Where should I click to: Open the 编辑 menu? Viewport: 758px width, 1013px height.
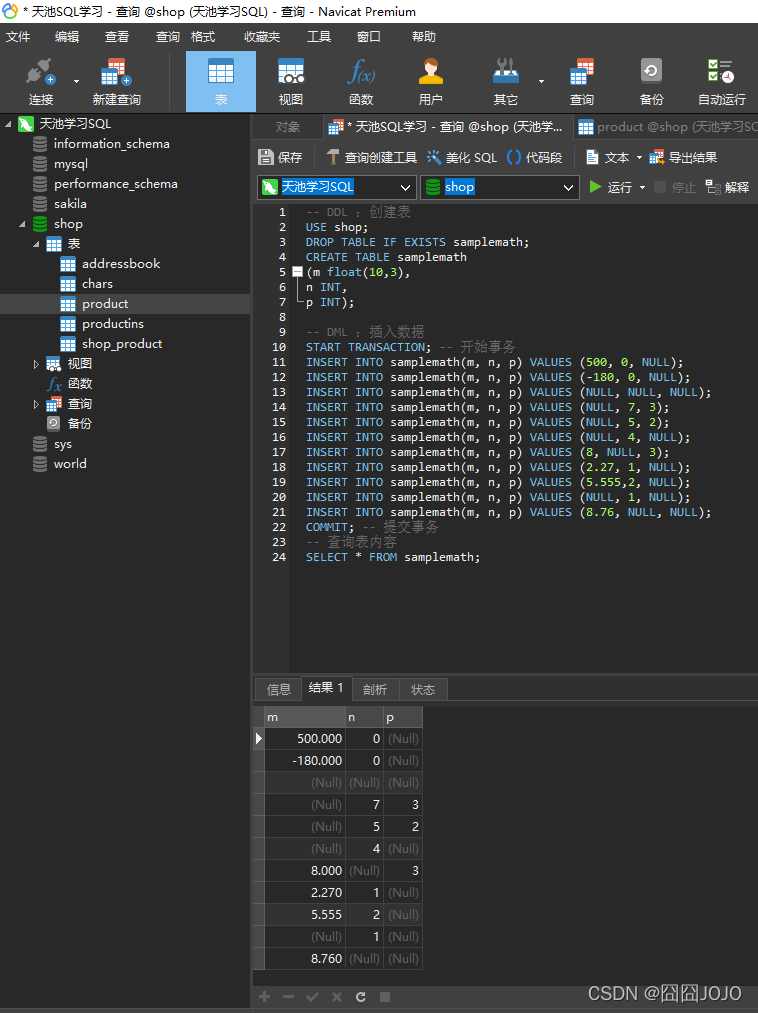67,37
